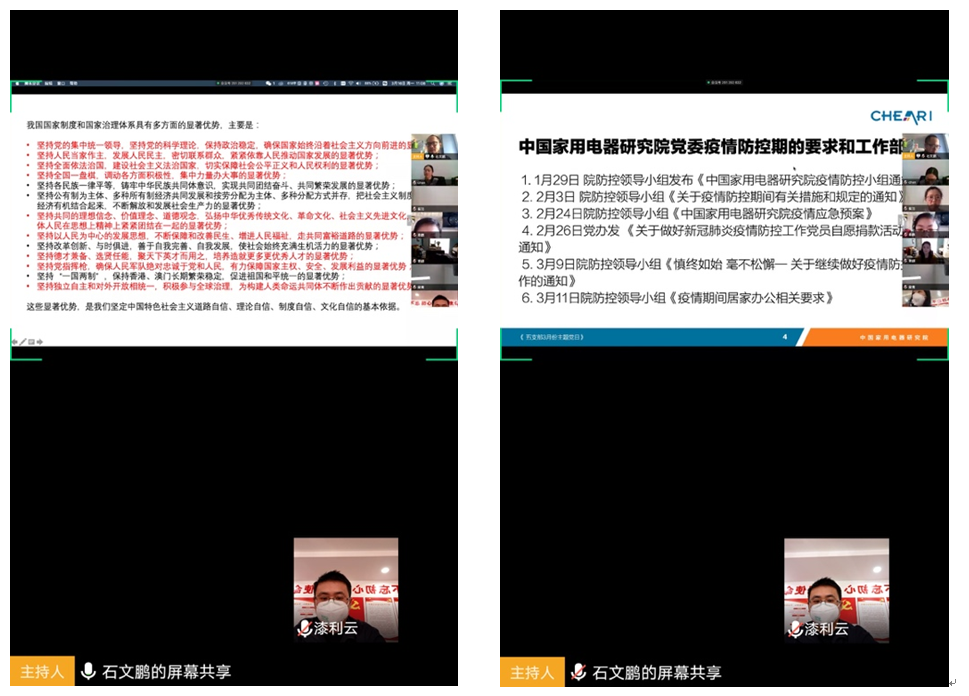Click the name 漆利云 in the right screenshot
969x696 pixels.
826,629
